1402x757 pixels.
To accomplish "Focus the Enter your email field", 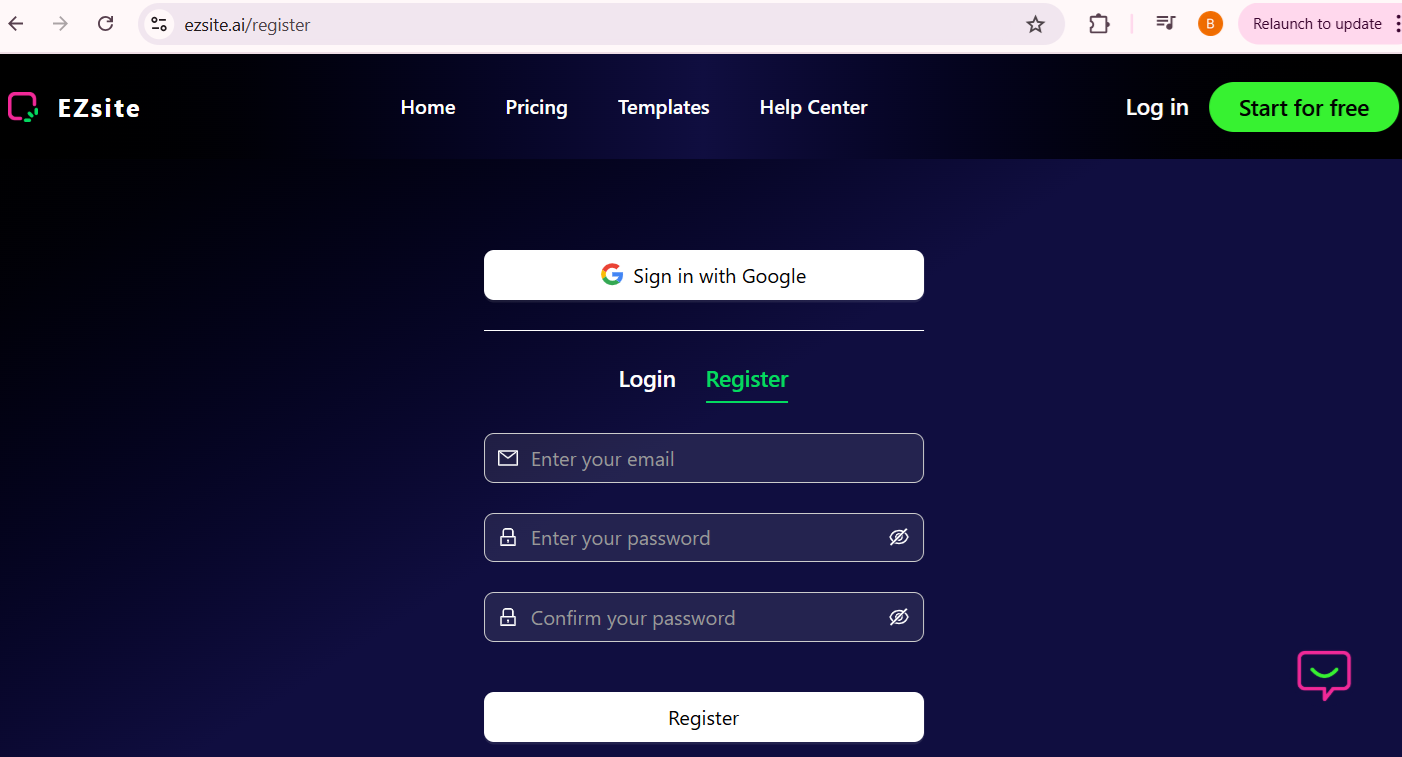I will (704, 458).
